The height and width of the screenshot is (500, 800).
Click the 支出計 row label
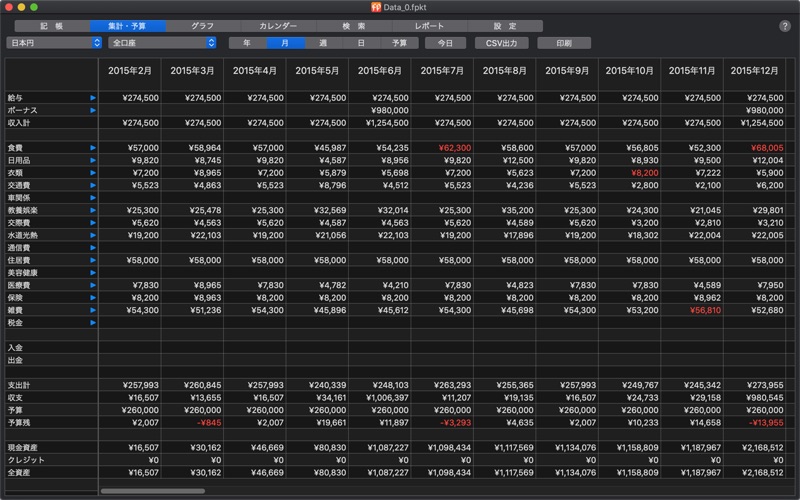[x=19, y=385]
